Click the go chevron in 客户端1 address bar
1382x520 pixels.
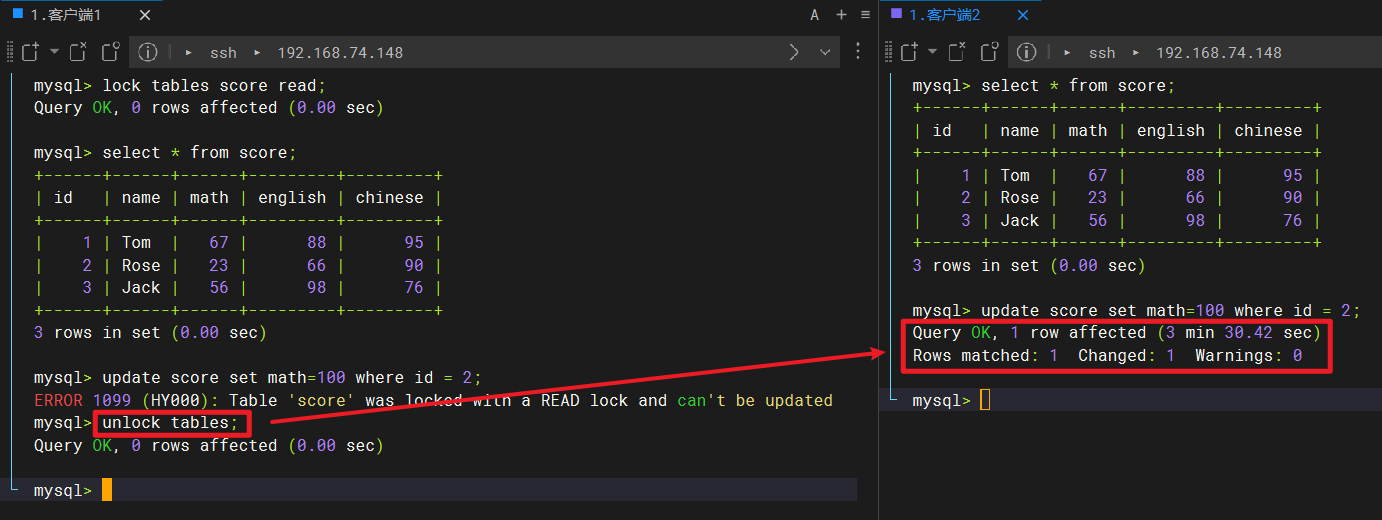[x=795, y=52]
